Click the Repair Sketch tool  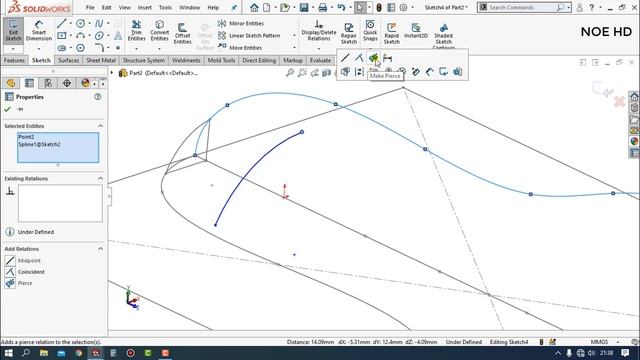point(349,33)
